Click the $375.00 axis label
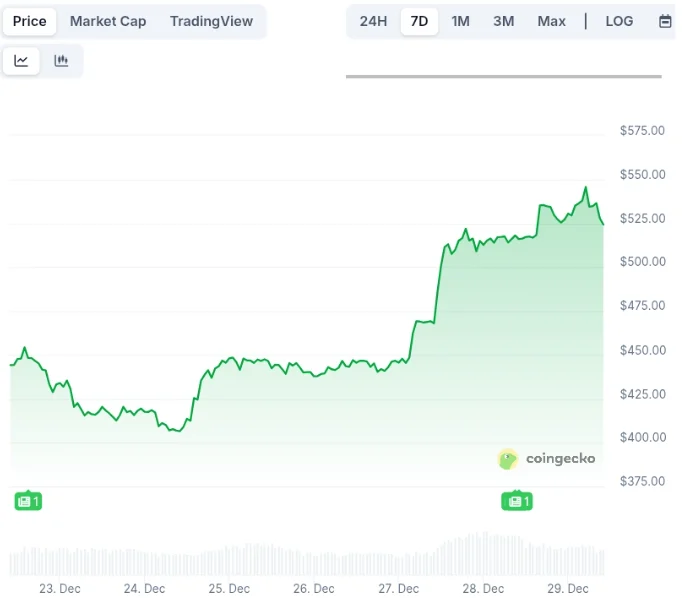682x598 pixels. click(x=642, y=481)
